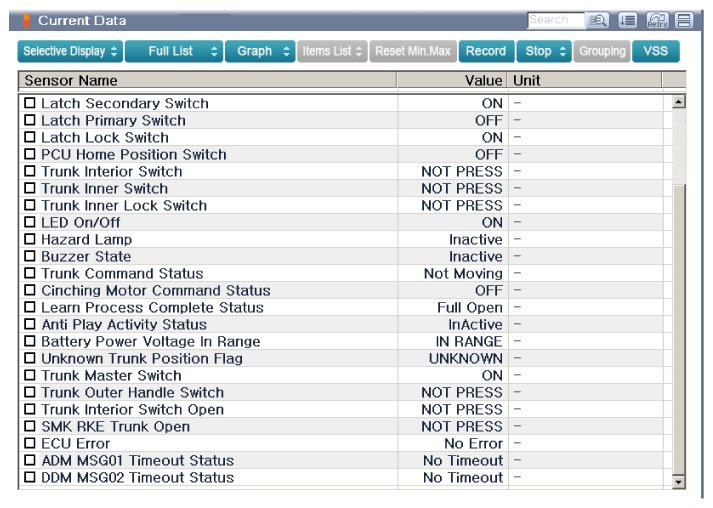Tick the Buzzer State checkbox

tap(29, 257)
